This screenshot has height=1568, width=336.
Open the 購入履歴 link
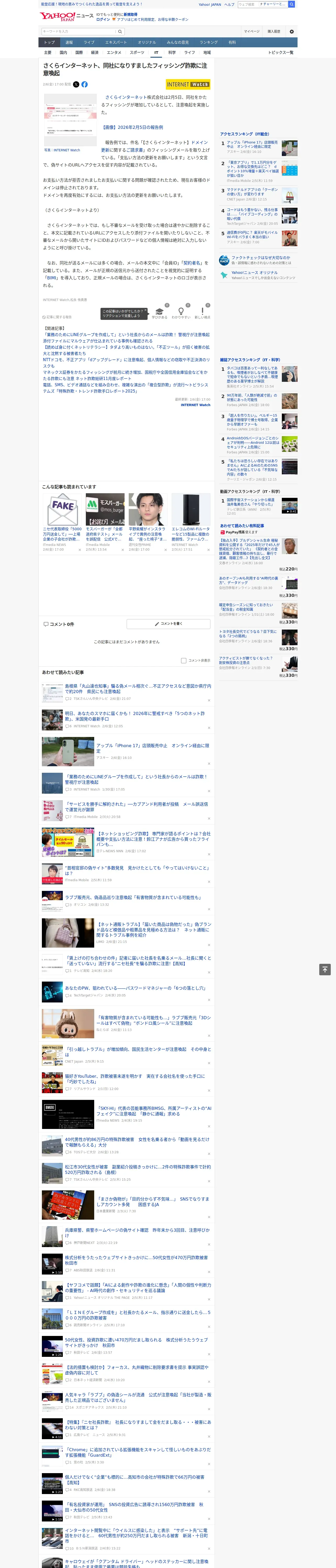click(x=274, y=31)
